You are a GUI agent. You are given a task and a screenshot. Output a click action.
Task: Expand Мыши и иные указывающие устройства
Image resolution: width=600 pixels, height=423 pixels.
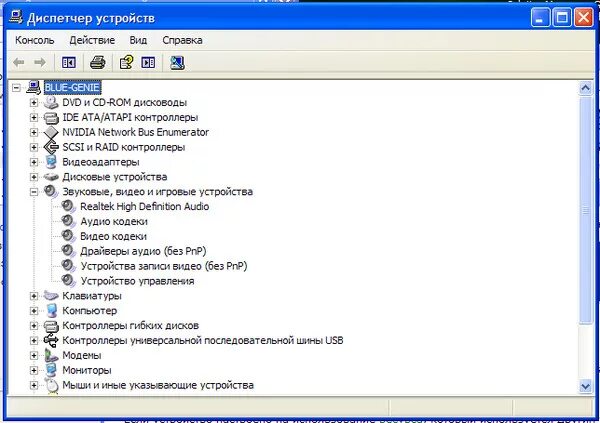(x=34, y=385)
